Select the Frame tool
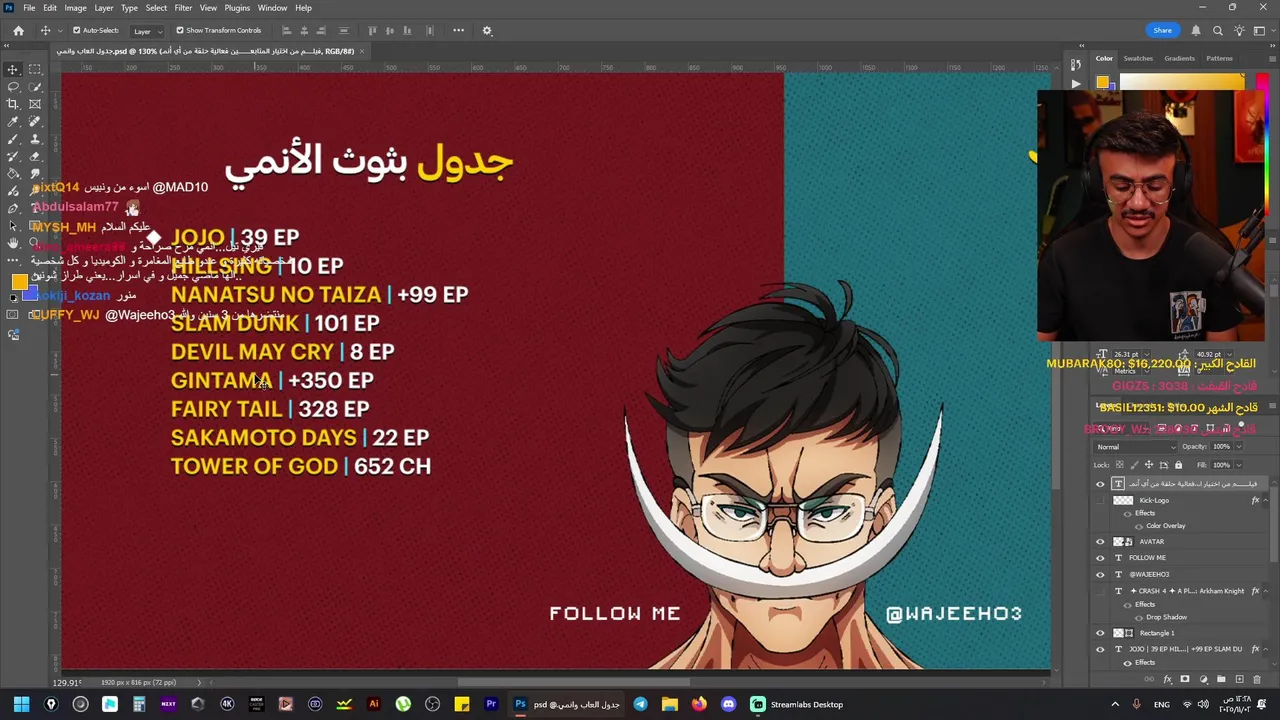1280x720 pixels. click(35, 104)
